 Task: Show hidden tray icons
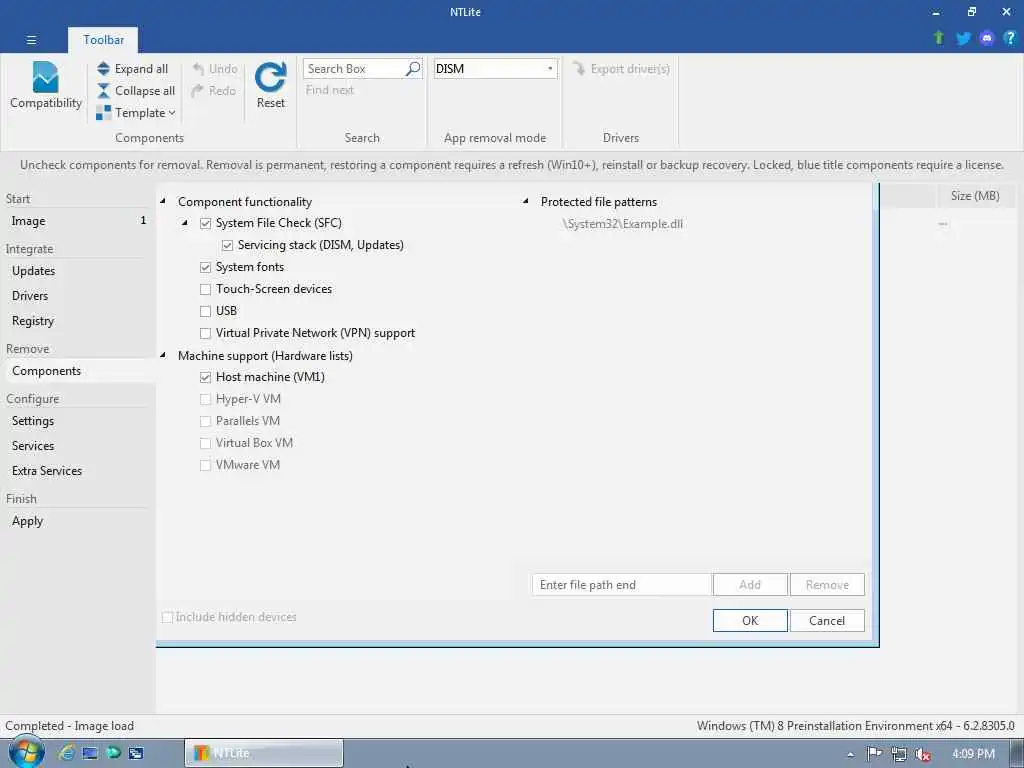tap(850, 754)
